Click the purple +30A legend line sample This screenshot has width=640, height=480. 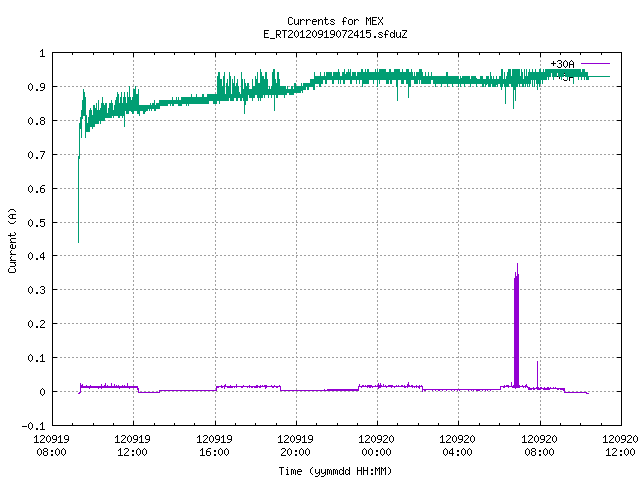595,63
